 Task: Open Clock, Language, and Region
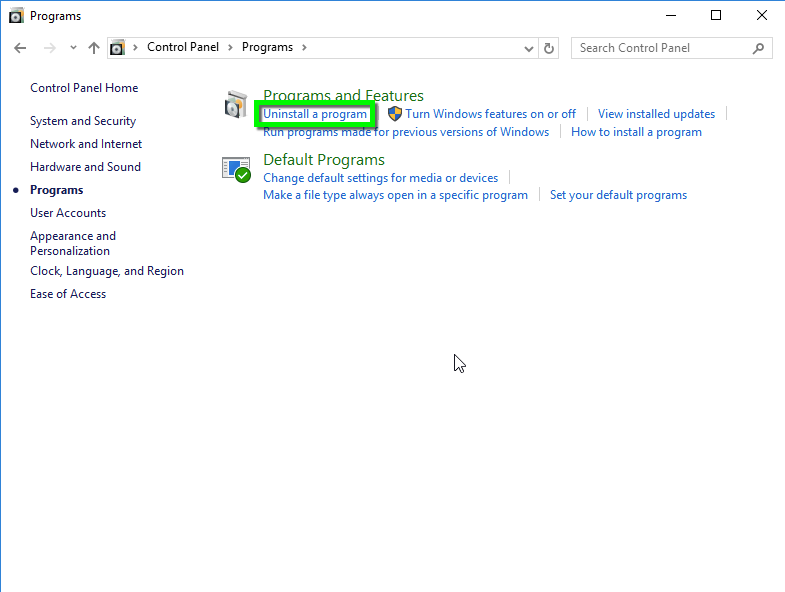[x=107, y=271]
